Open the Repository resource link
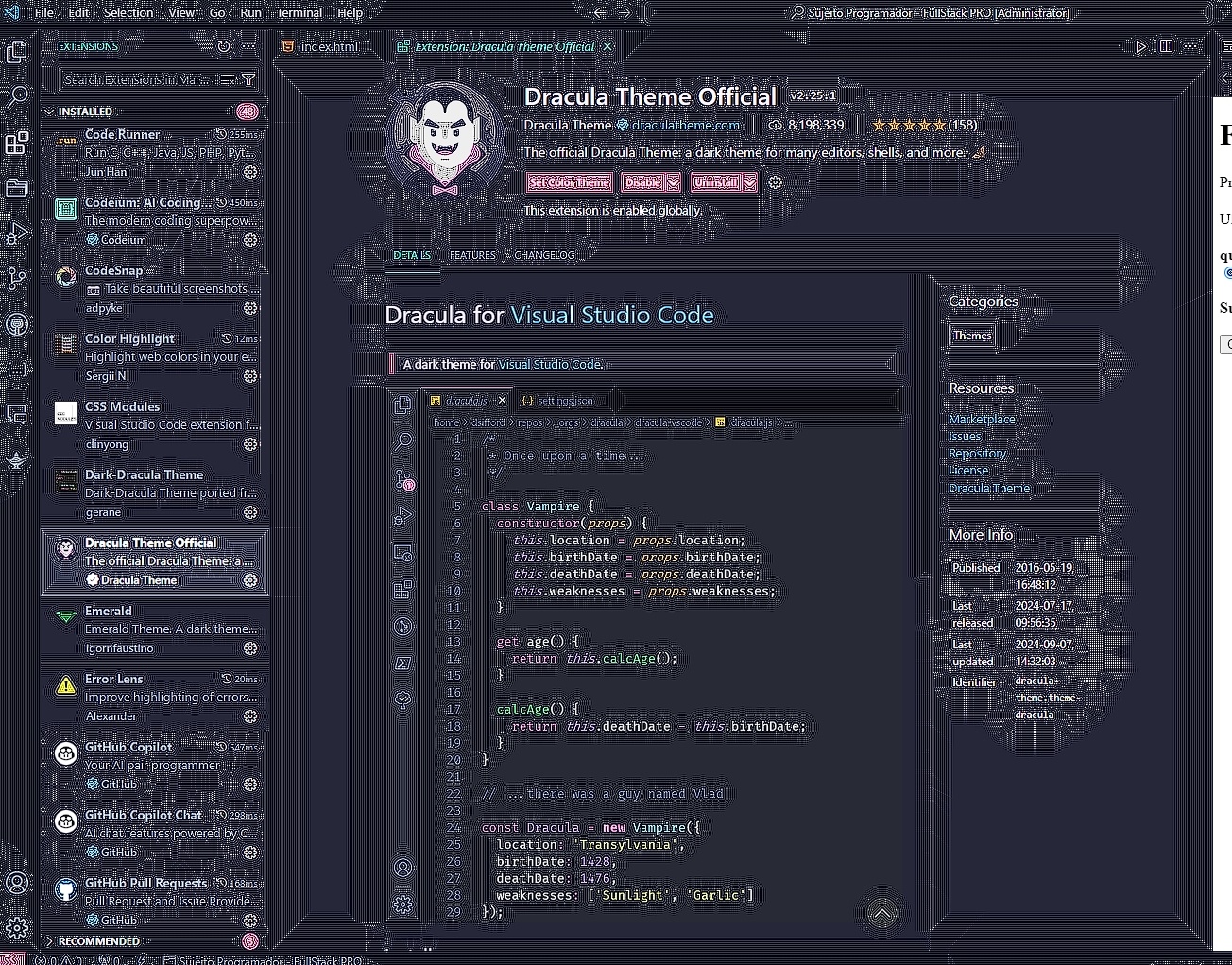The width and height of the screenshot is (1232, 965). point(978,453)
